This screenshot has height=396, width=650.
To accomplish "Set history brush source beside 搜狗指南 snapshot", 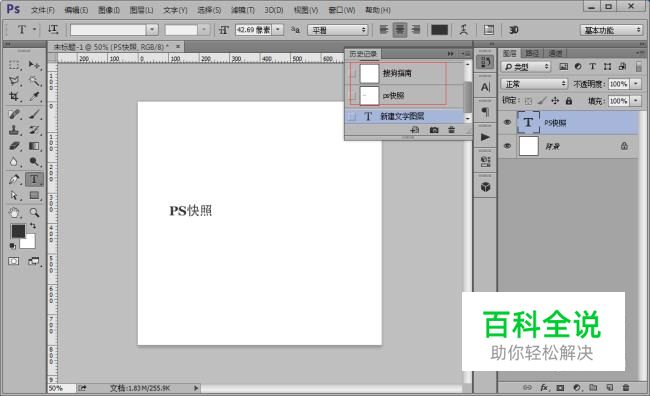I will pyautogui.click(x=354, y=73).
